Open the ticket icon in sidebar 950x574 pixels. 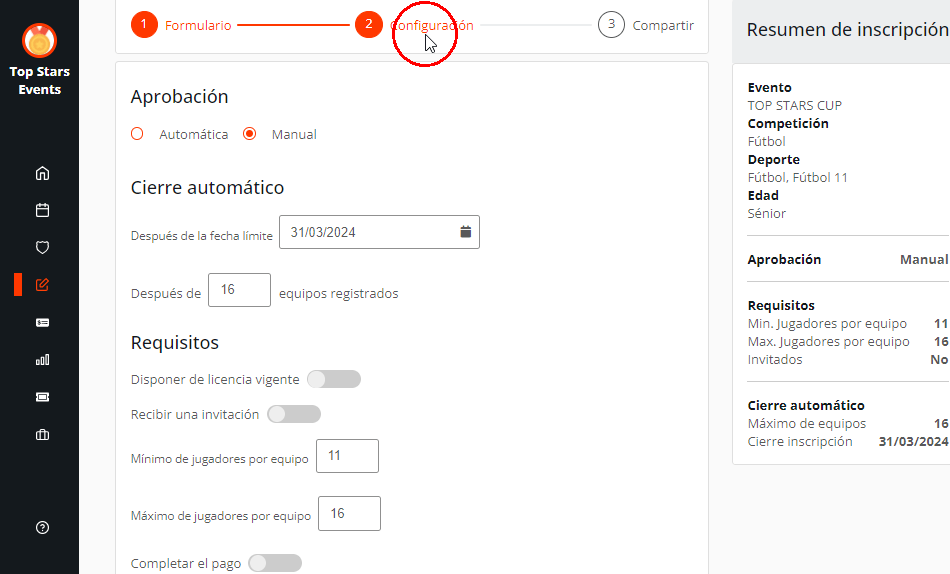pyautogui.click(x=42, y=397)
